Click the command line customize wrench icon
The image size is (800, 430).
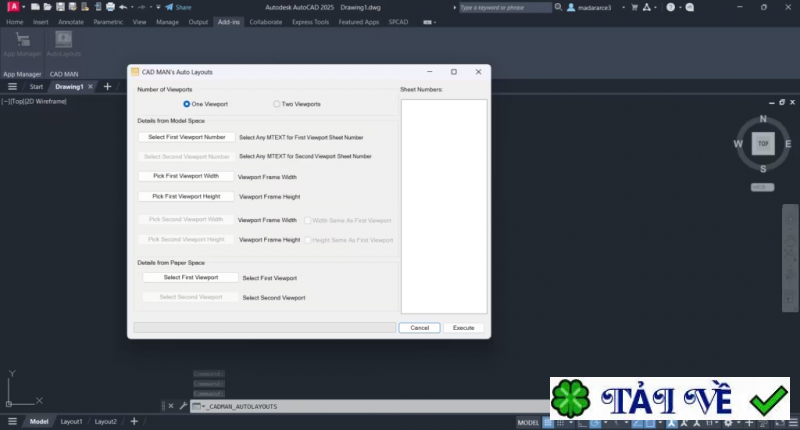coord(183,406)
